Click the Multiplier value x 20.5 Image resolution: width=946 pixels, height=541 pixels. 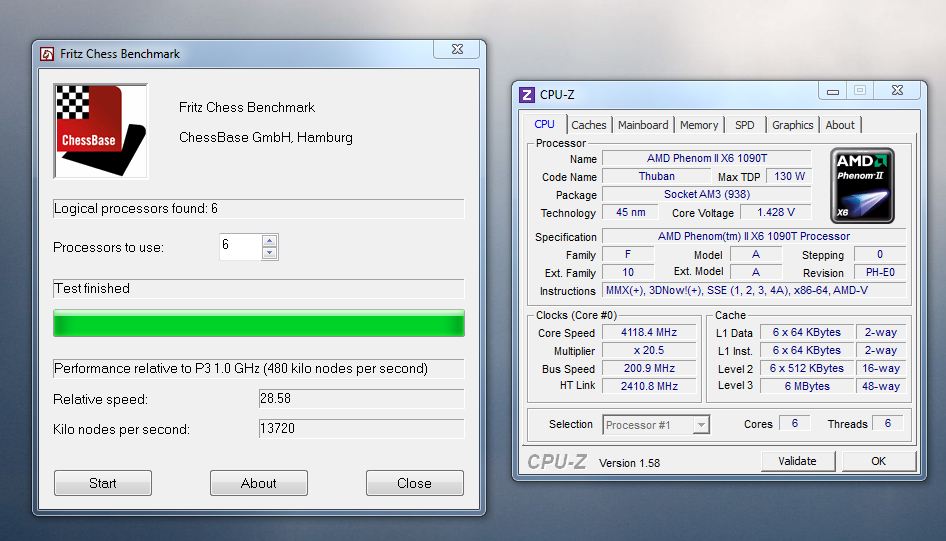[649, 350]
